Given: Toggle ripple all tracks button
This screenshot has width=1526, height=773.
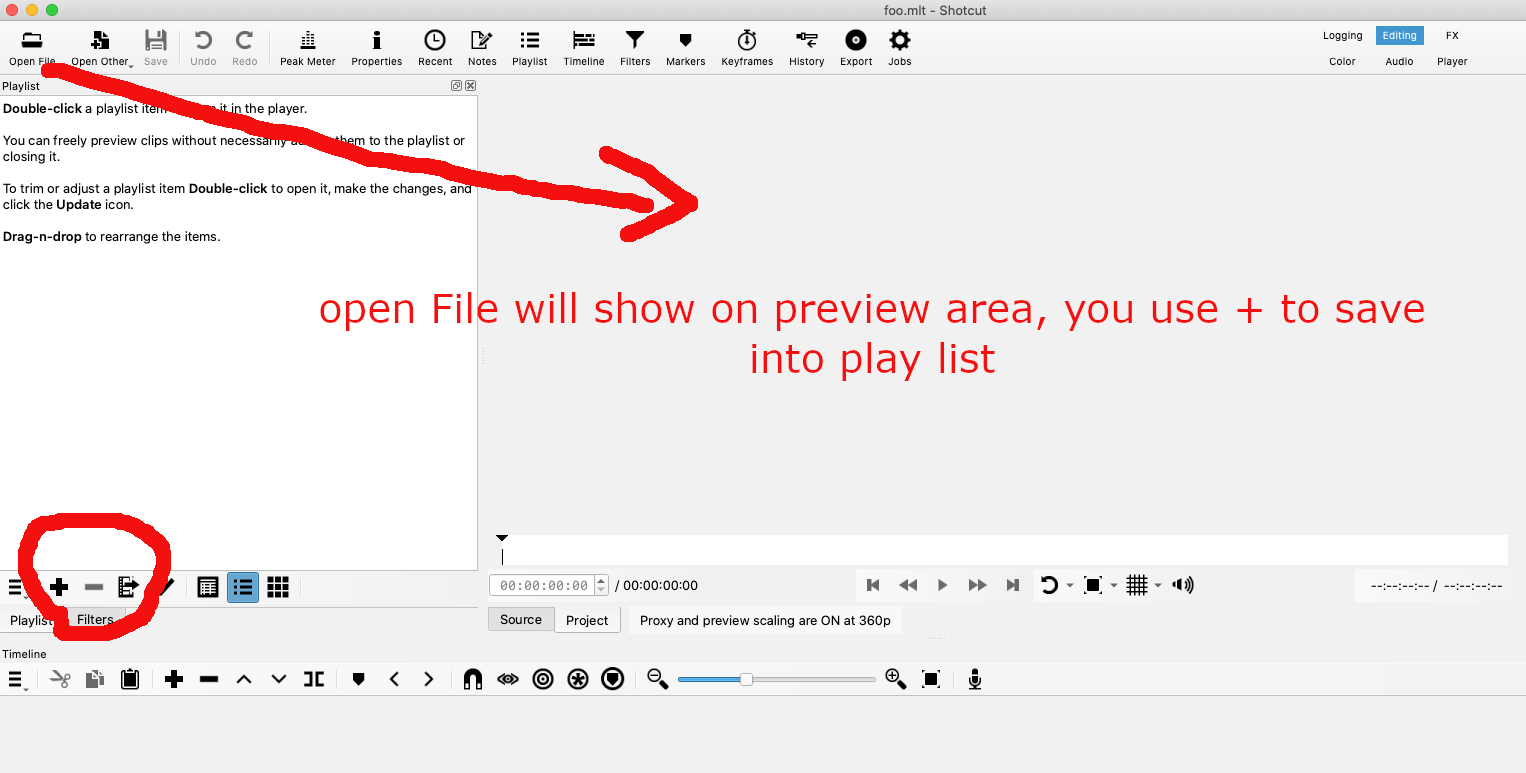Looking at the screenshot, I should (578, 680).
